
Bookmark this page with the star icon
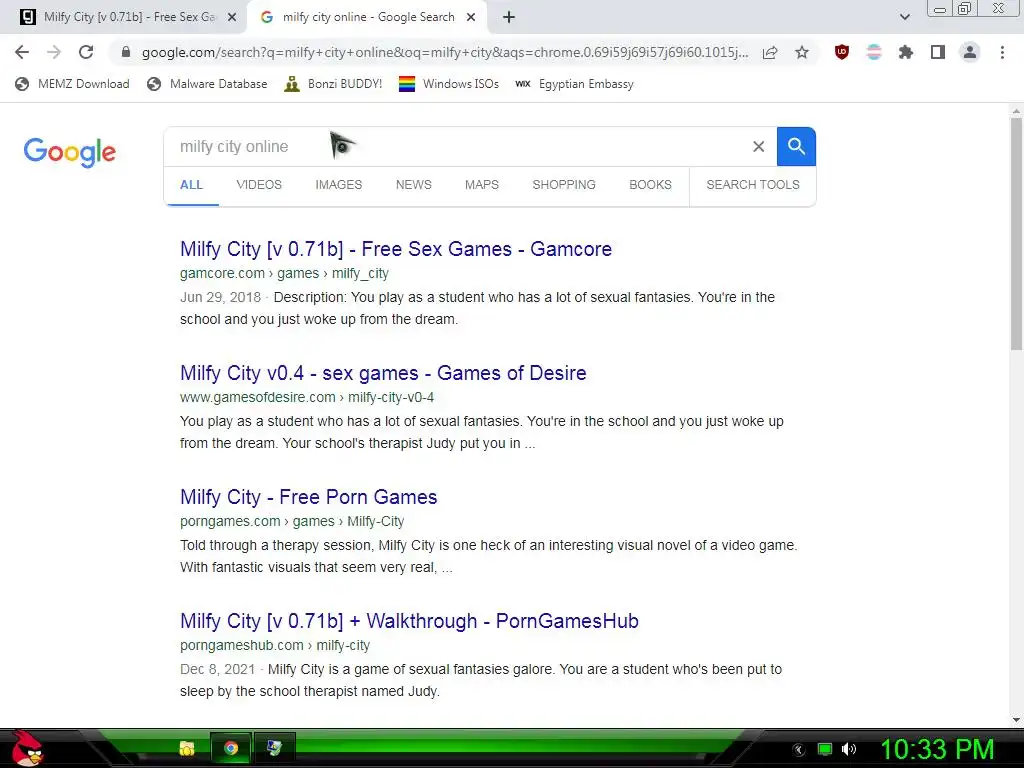pyautogui.click(x=802, y=52)
